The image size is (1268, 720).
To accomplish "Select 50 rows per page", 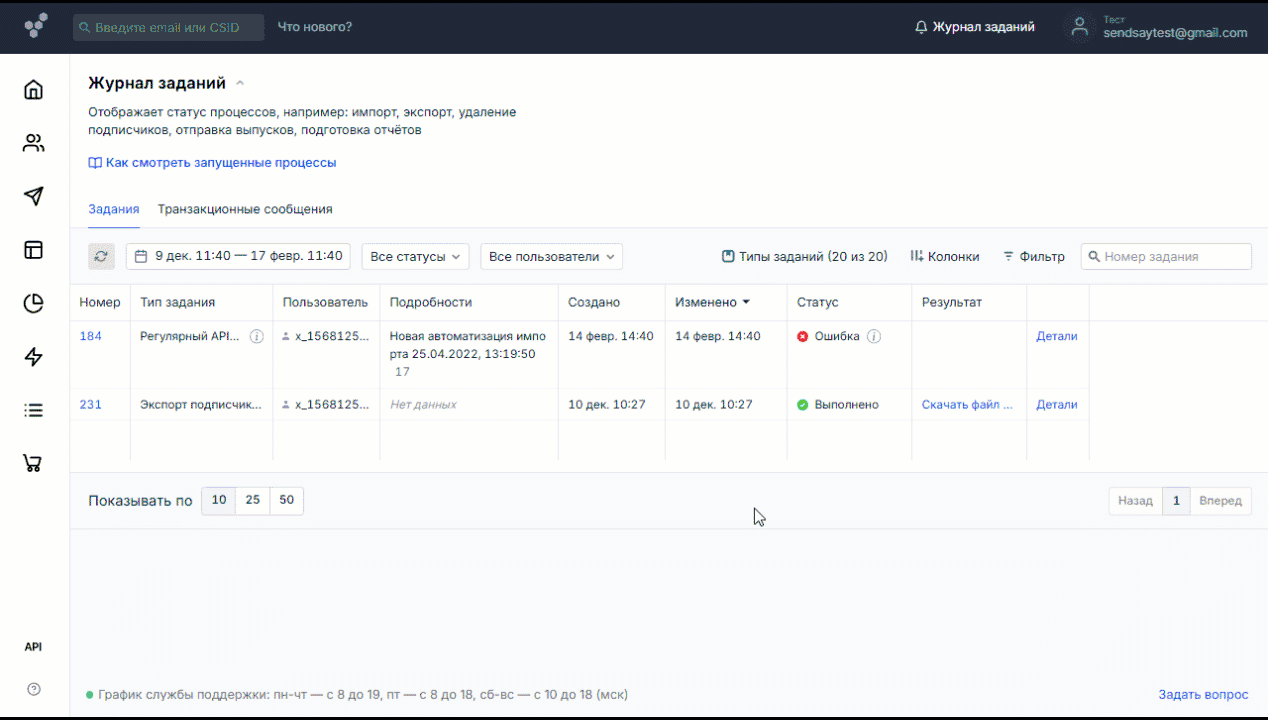I will (287, 500).
